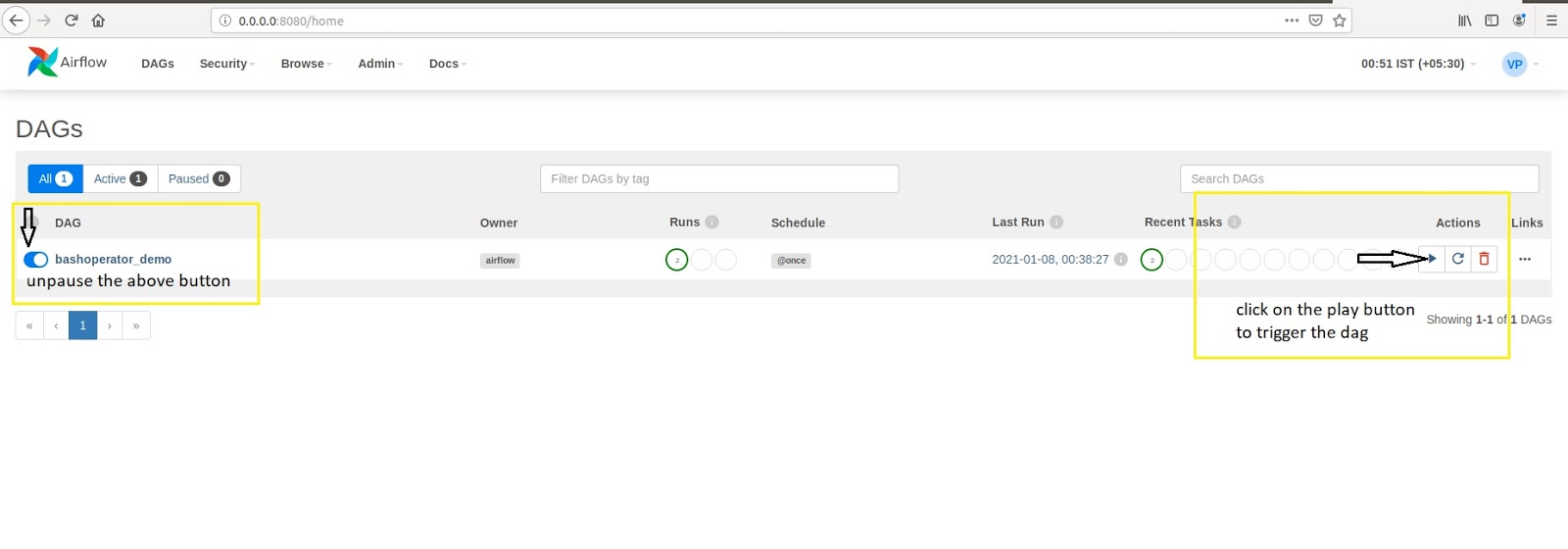Click the Filter DAGs by tag field
Viewport: 1568px width, 549px height.
pyautogui.click(x=718, y=178)
